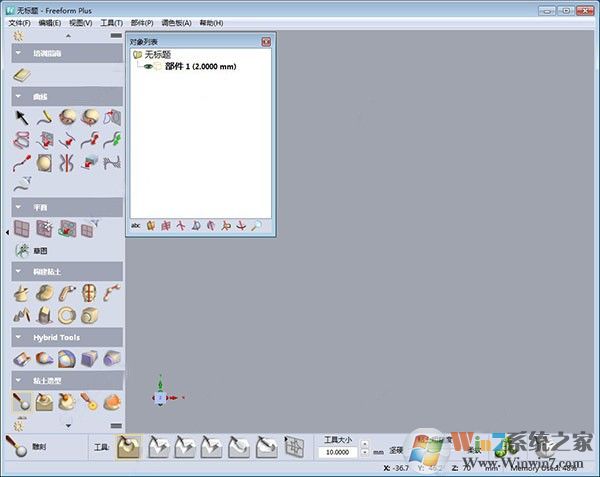Viewport: 600px width, 477px height.
Task: Click the tool size 10.0000 field
Action: click(338, 452)
